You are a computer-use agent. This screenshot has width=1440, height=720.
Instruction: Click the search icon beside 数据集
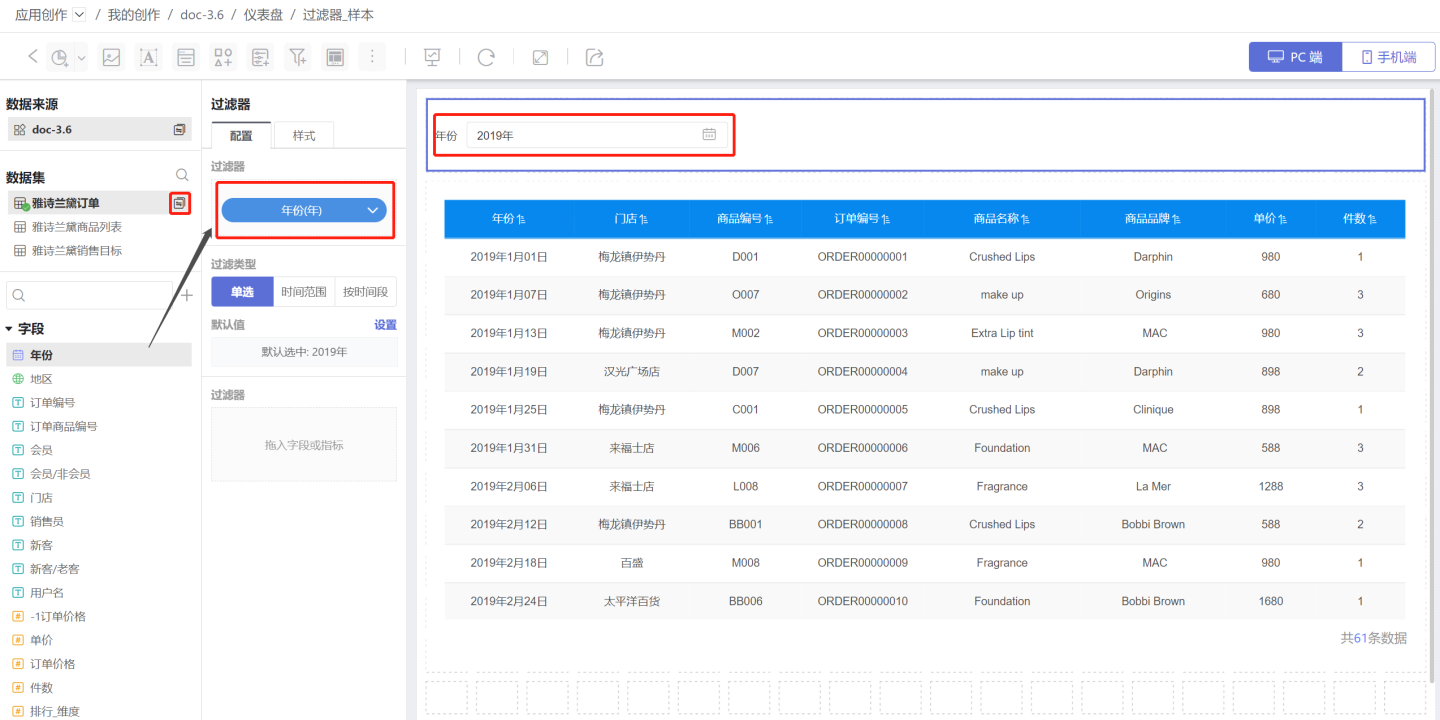click(x=182, y=175)
